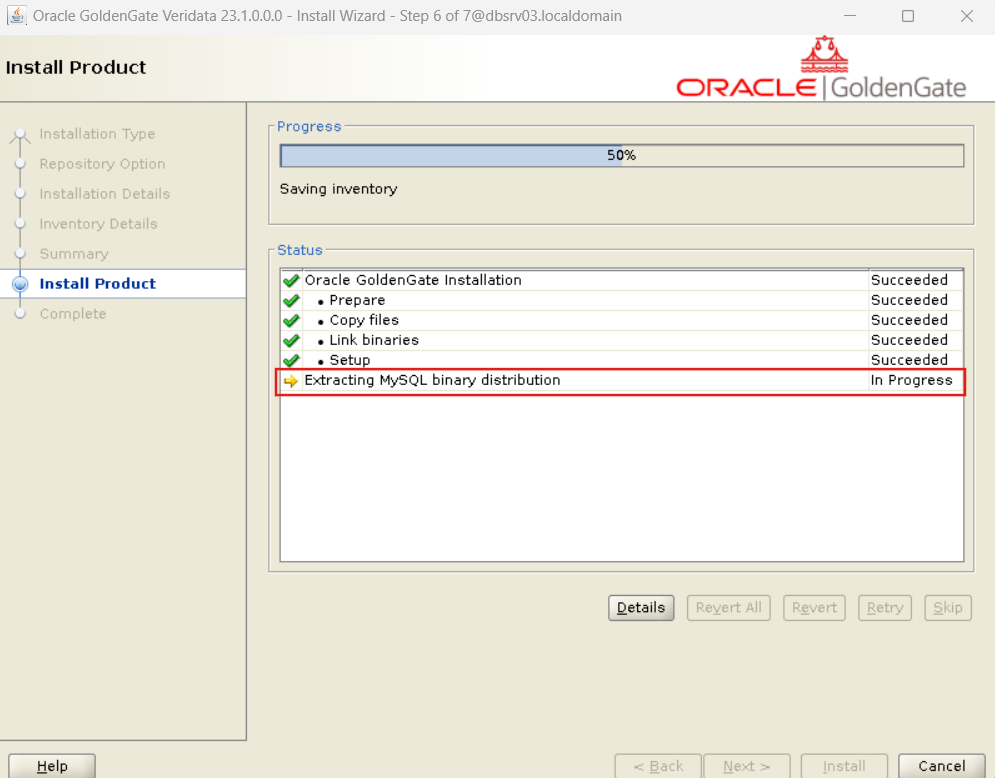This screenshot has height=778, width=995.
Task: Minimize the Install Wizard window
Action: click(850, 16)
